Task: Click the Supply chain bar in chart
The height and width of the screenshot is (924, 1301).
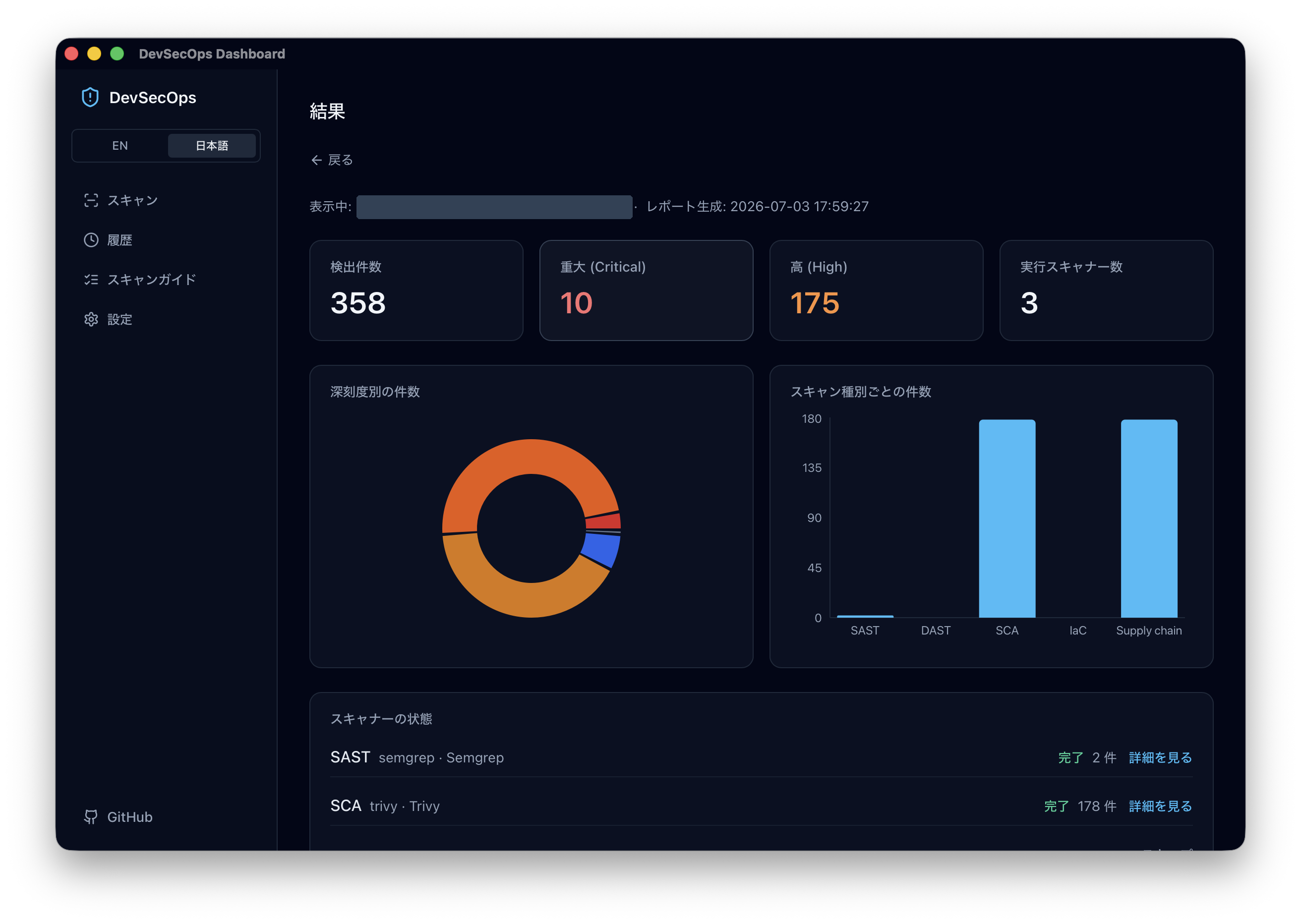Action: (x=1148, y=519)
